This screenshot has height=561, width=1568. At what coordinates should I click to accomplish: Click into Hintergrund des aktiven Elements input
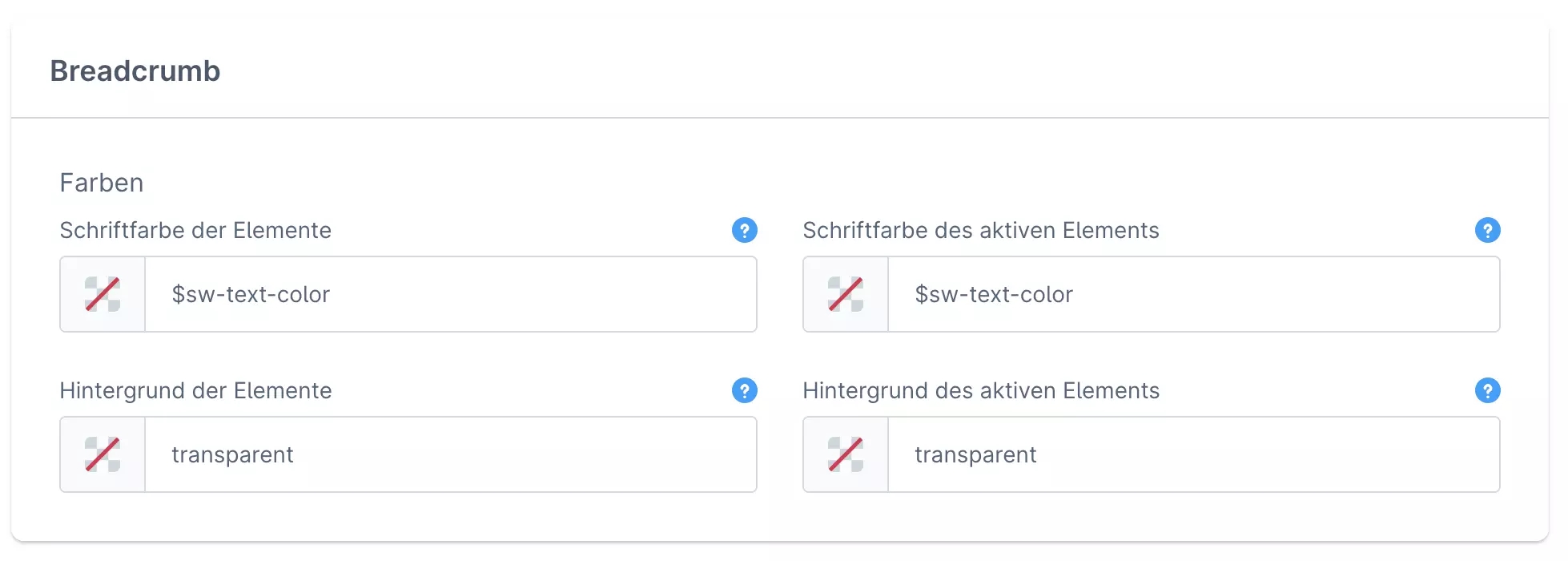click(1192, 454)
